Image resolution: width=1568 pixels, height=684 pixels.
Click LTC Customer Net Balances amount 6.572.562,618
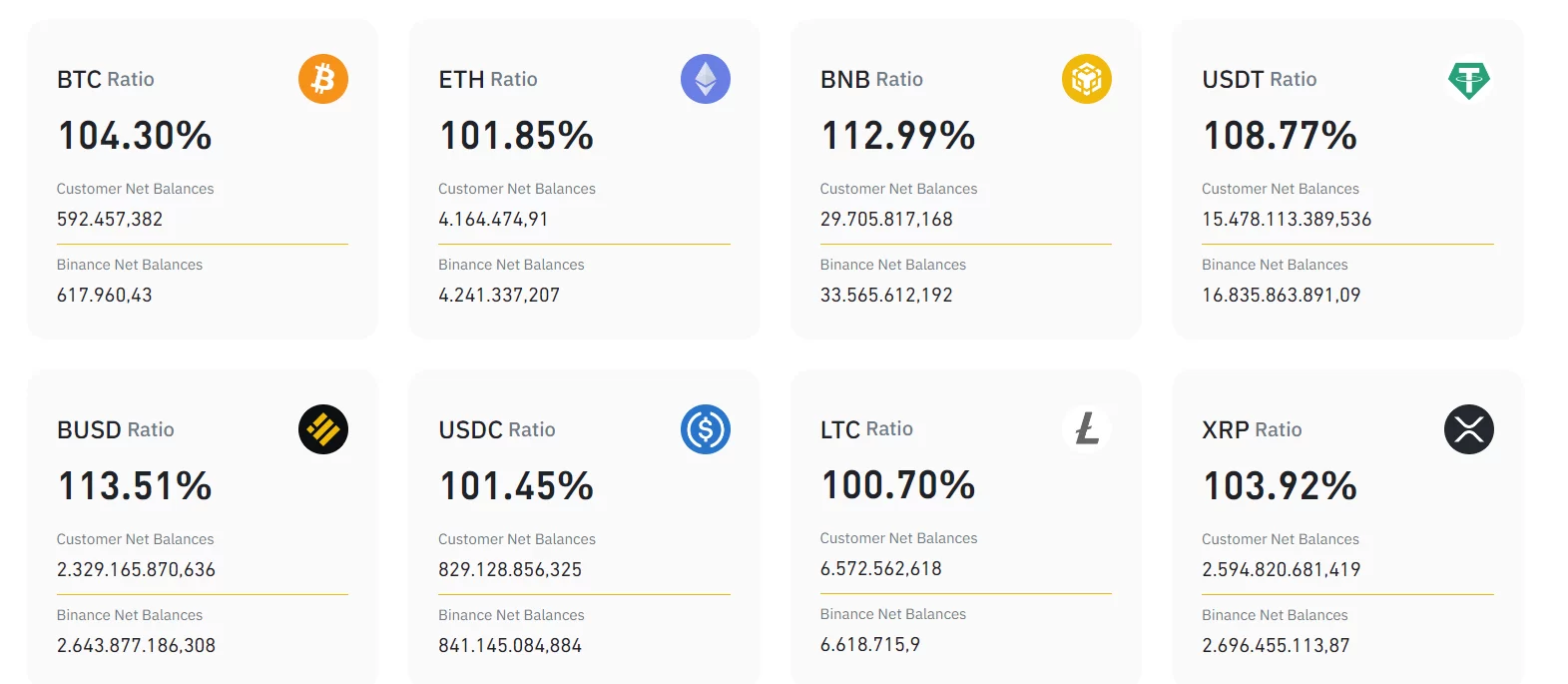[x=881, y=568]
